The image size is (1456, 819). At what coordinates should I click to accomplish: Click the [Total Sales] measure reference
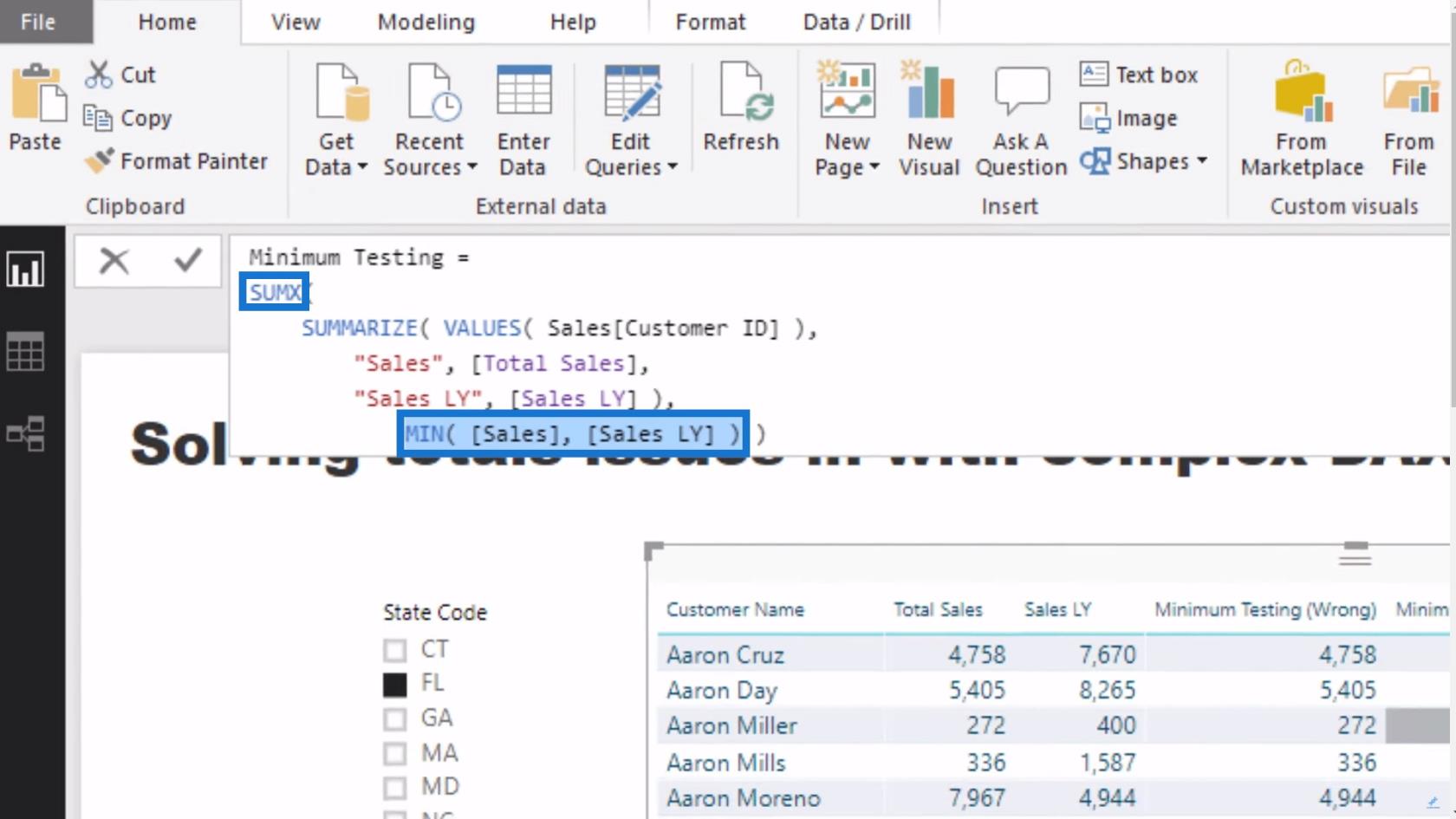(x=554, y=364)
